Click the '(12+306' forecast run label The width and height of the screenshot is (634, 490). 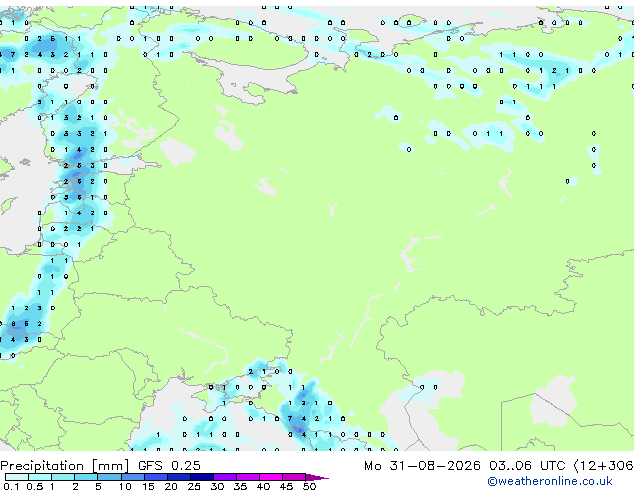(x=604, y=466)
